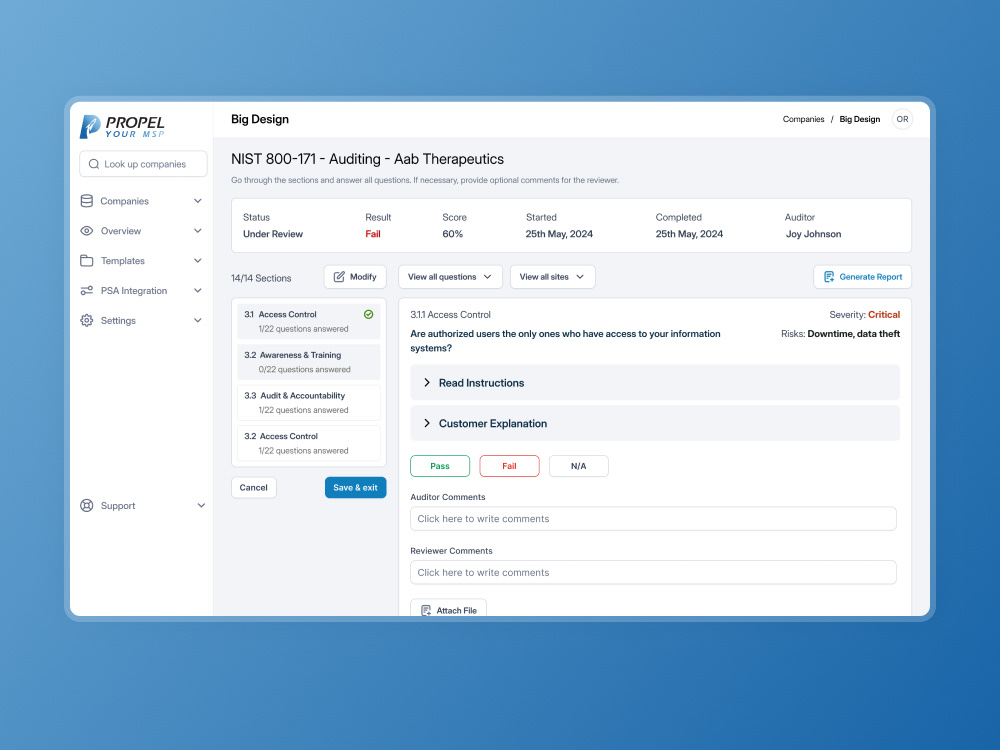This screenshot has width=1000, height=750.
Task: Click Save & exit
Action: coord(355,488)
